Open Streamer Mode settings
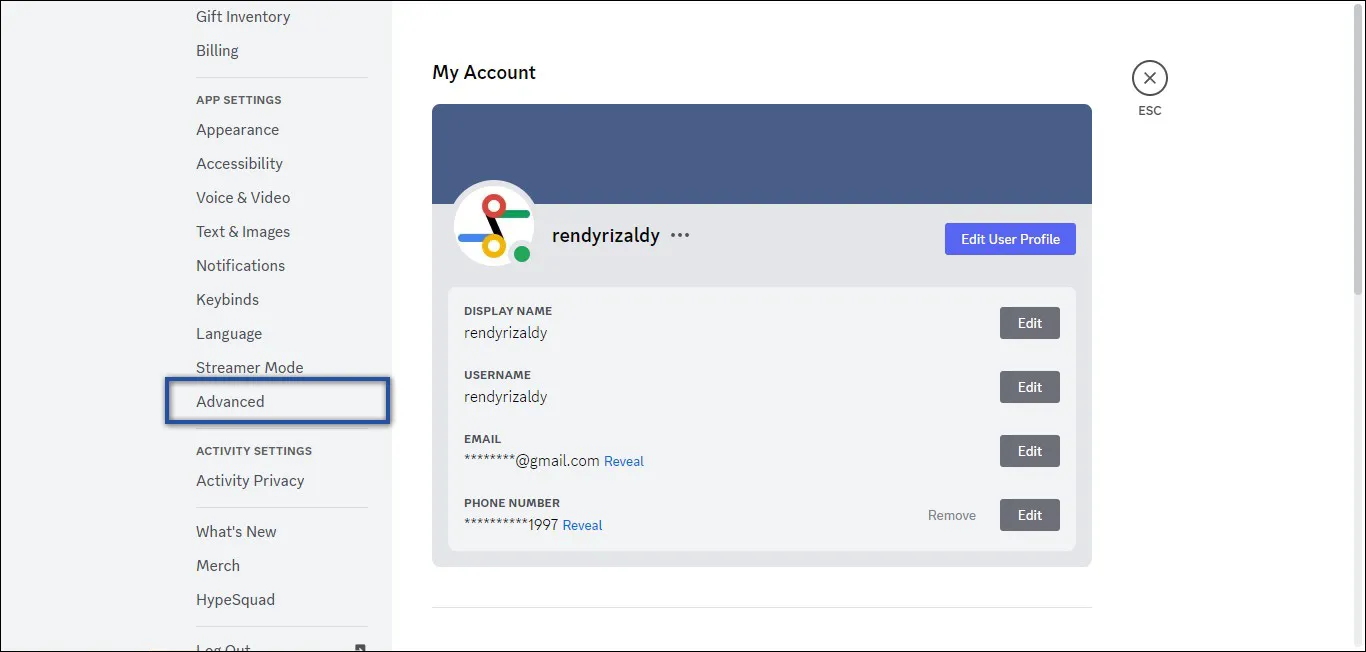This screenshot has height=652, width=1366. coord(249,367)
